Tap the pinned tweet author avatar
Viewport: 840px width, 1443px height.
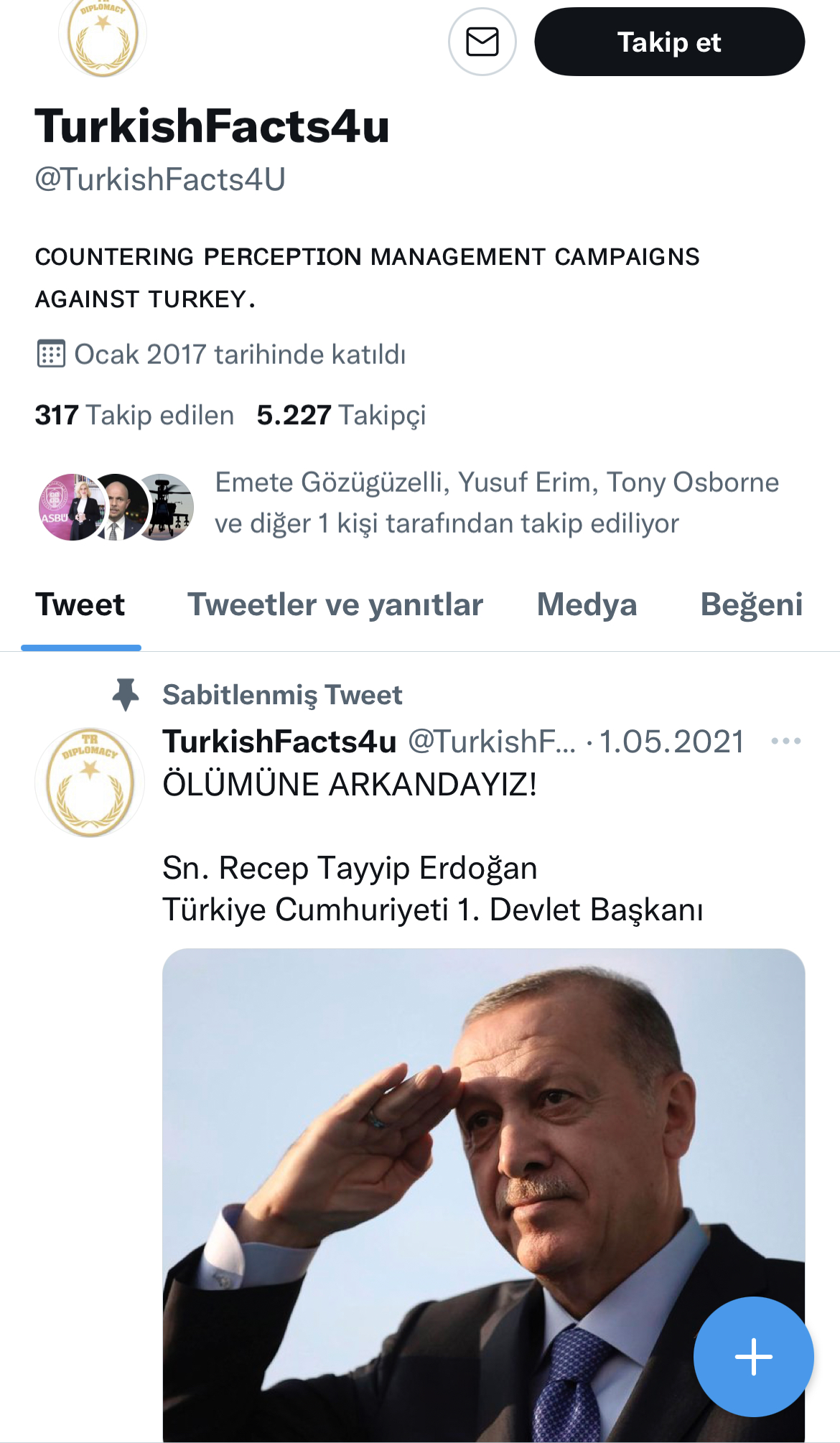(x=90, y=782)
